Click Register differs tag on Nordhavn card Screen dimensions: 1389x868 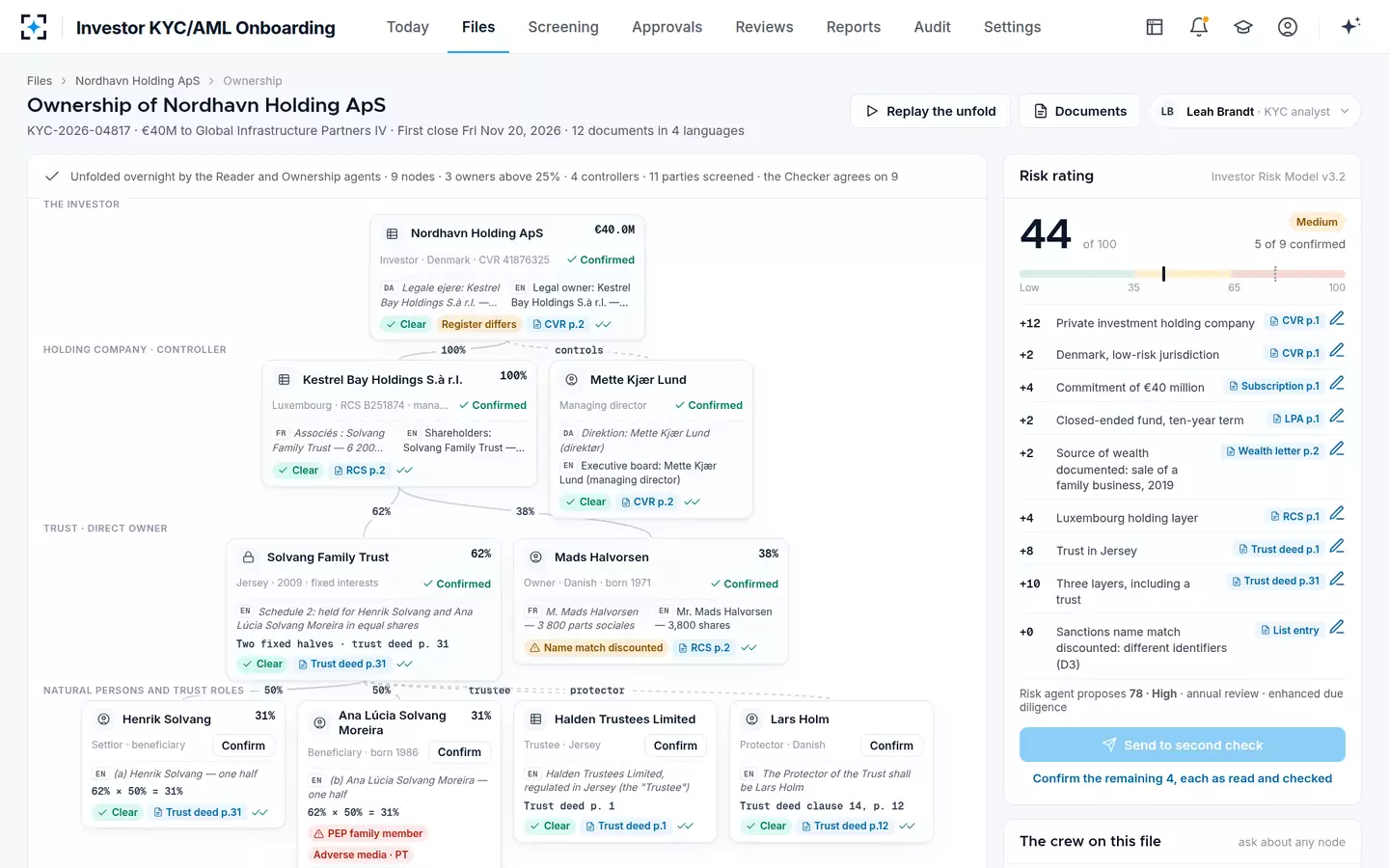[x=479, y=325]
